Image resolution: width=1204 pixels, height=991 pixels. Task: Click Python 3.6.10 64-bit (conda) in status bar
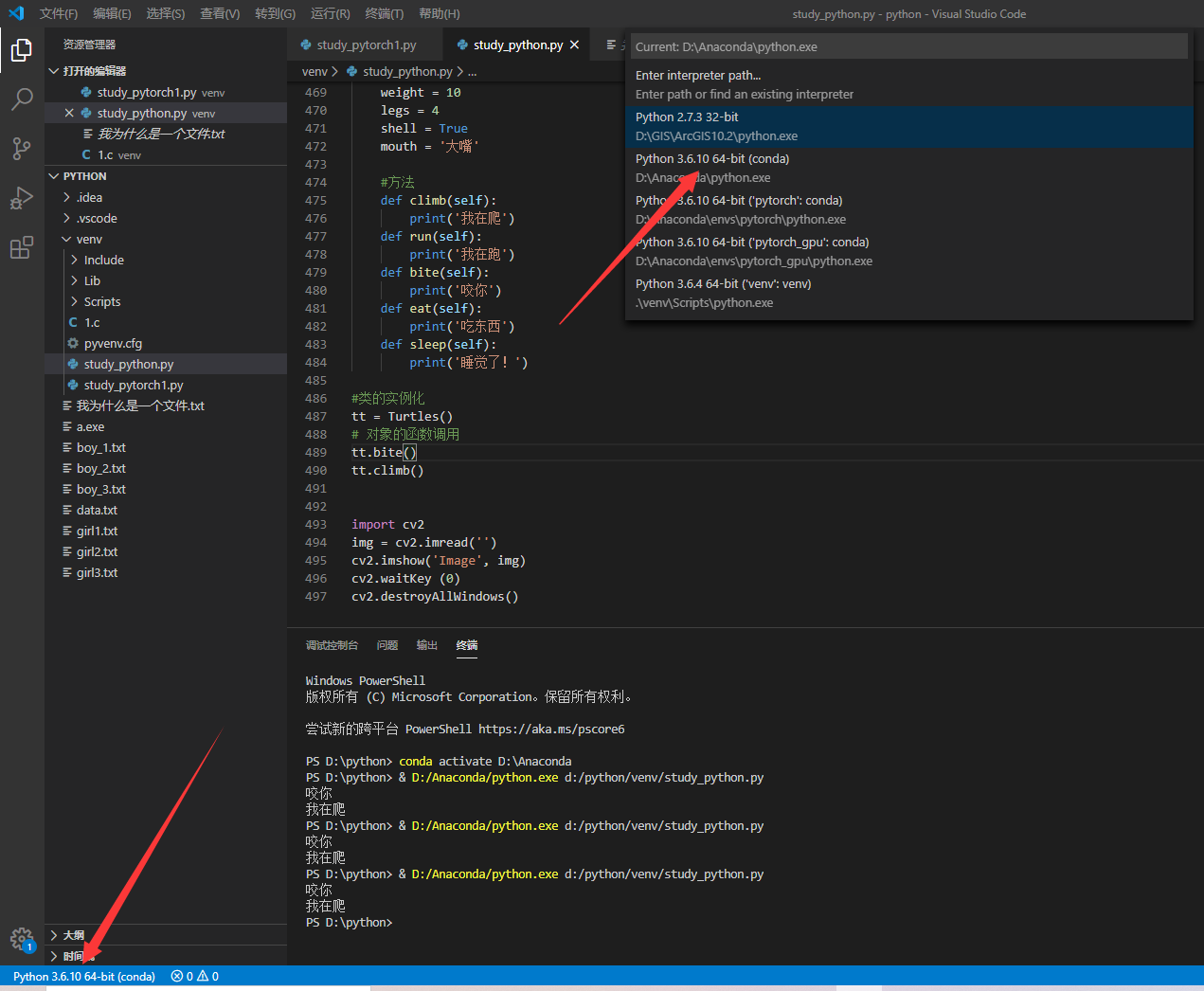(83, 975)
